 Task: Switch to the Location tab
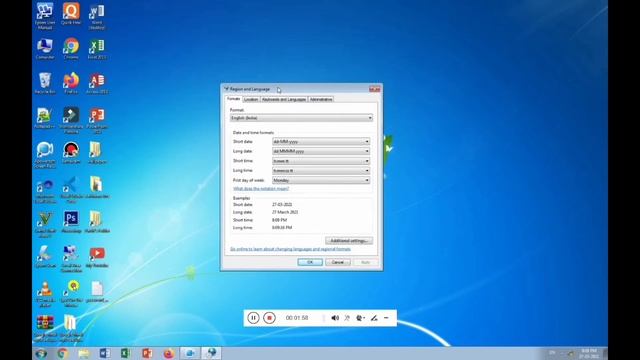tap(251, 99)
